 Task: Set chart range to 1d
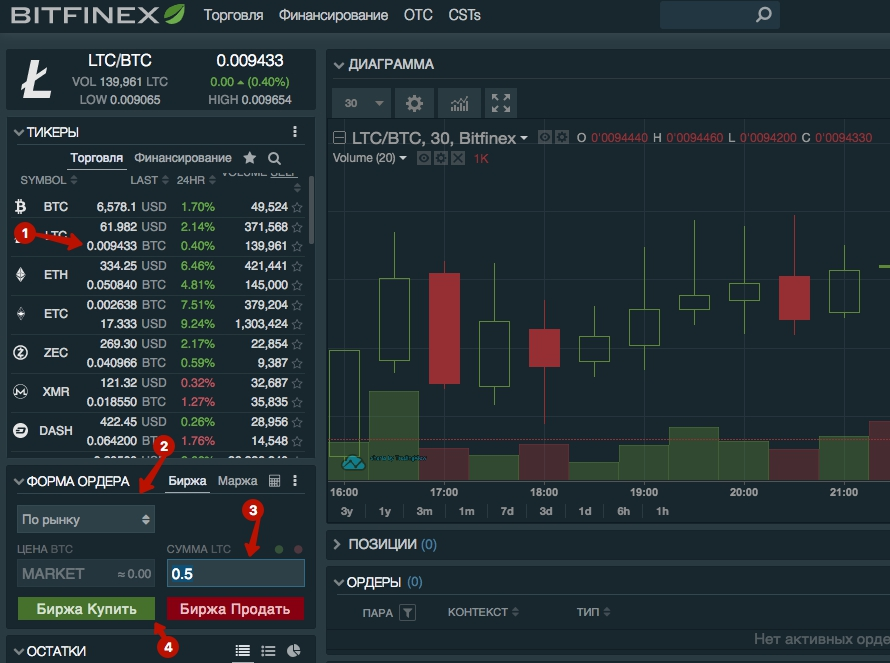point(585,511)
